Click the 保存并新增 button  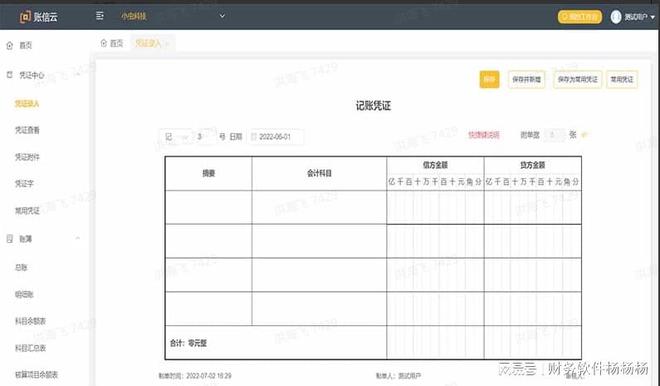526,79
